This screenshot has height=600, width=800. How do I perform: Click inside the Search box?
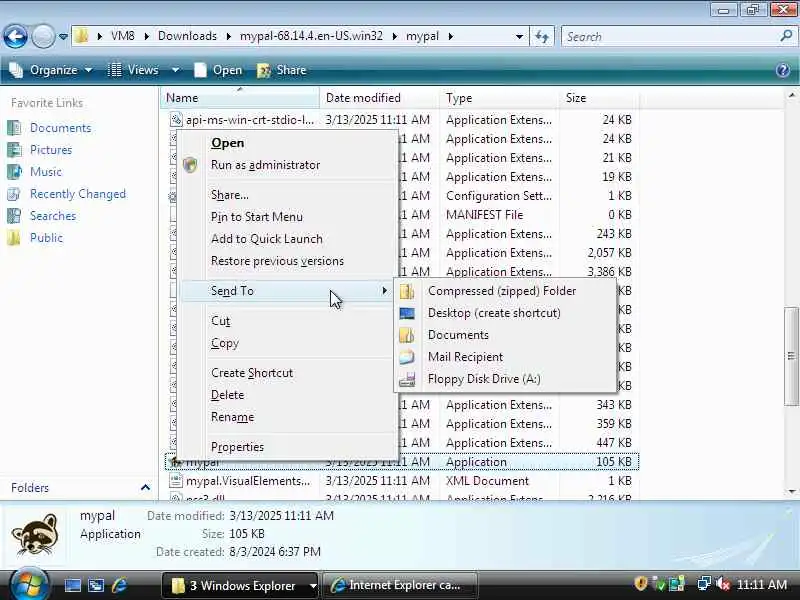668,36
